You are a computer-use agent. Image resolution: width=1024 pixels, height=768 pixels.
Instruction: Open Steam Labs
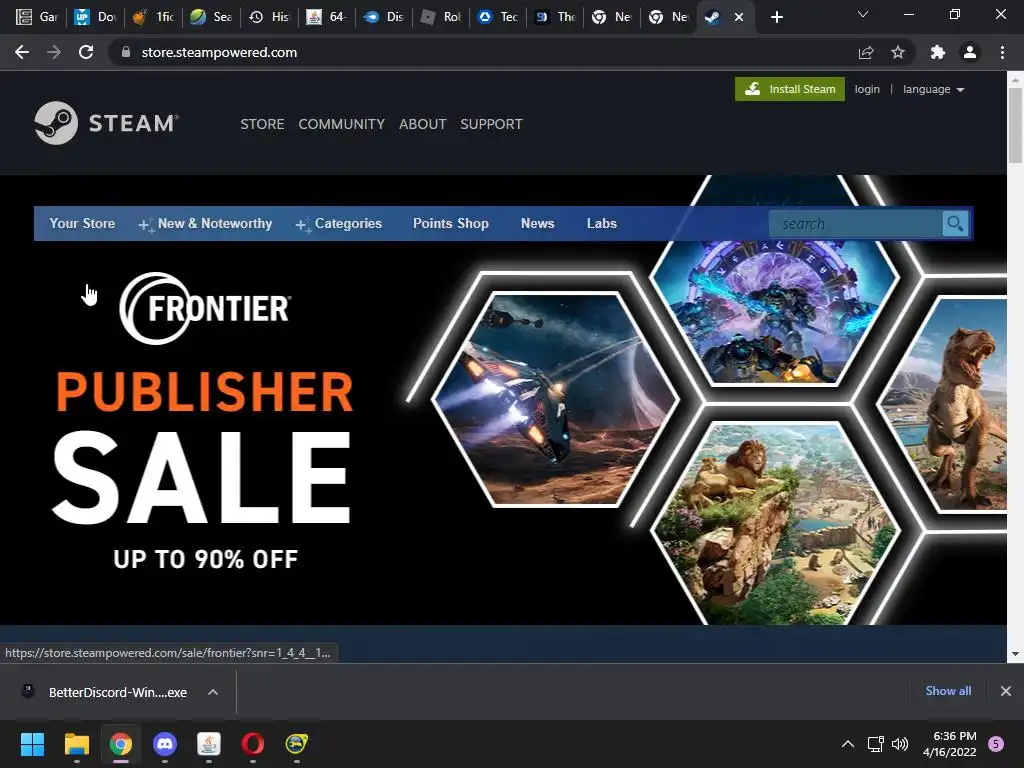click(x=601, y=223)
